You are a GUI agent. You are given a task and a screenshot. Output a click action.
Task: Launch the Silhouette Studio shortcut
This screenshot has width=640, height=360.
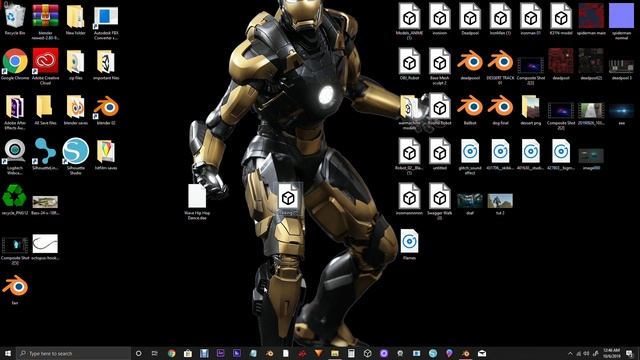coord(76,151)
